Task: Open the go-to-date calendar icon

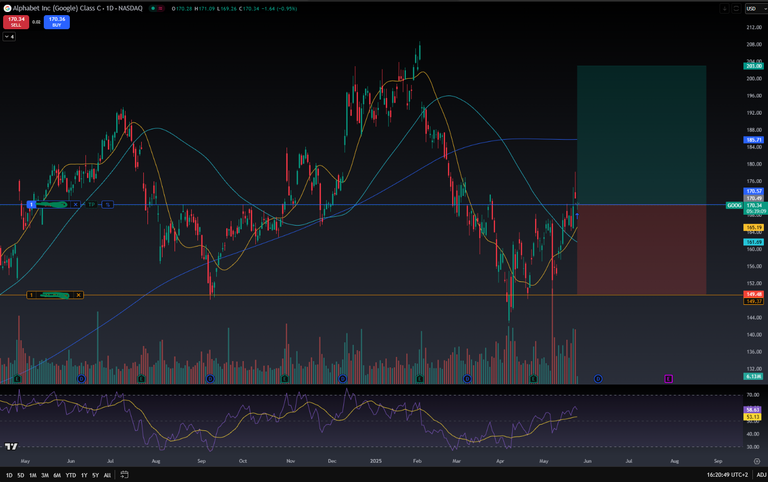Action: point(124,475)
